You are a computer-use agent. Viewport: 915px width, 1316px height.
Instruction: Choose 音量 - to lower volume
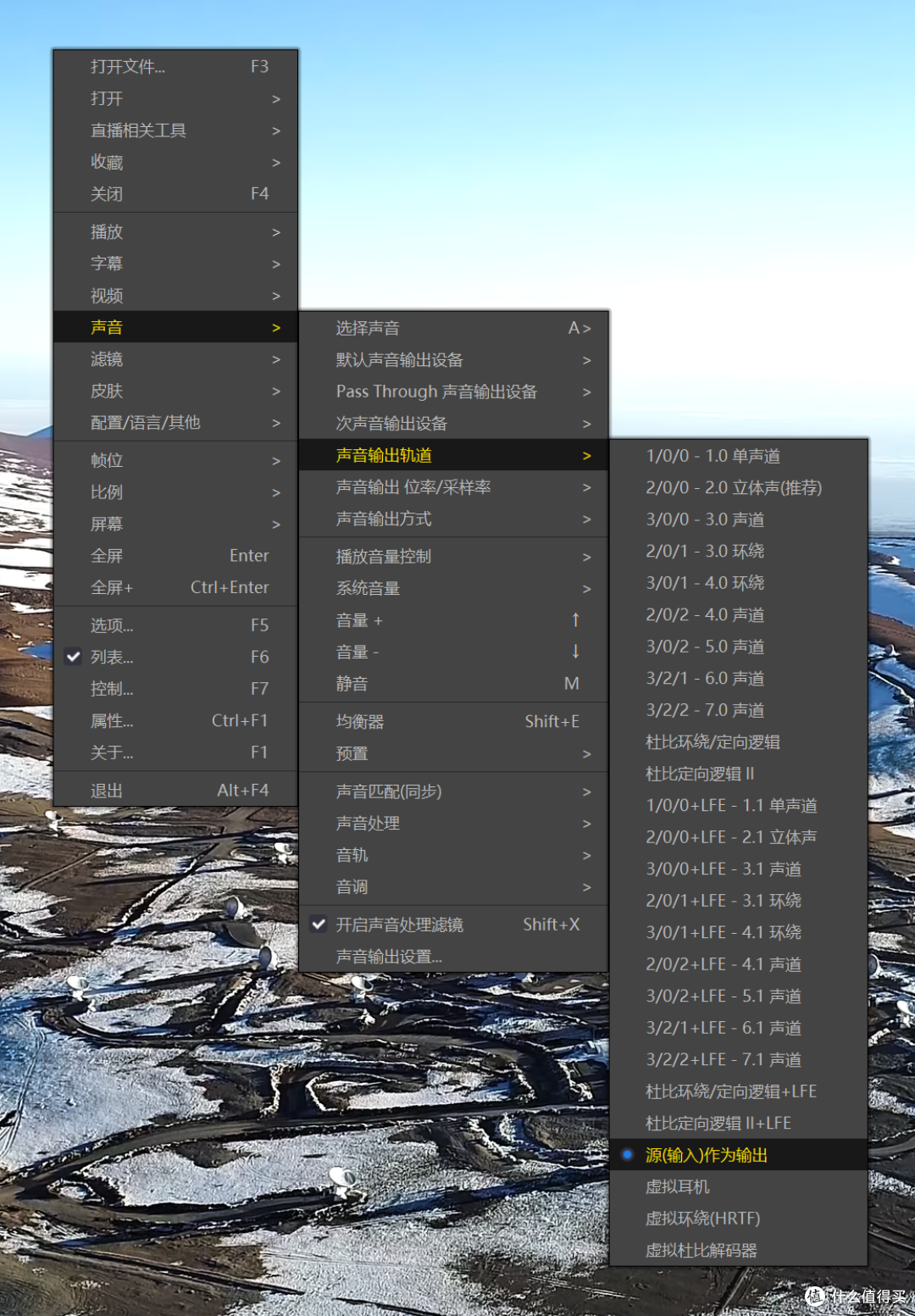pos(453,652)
